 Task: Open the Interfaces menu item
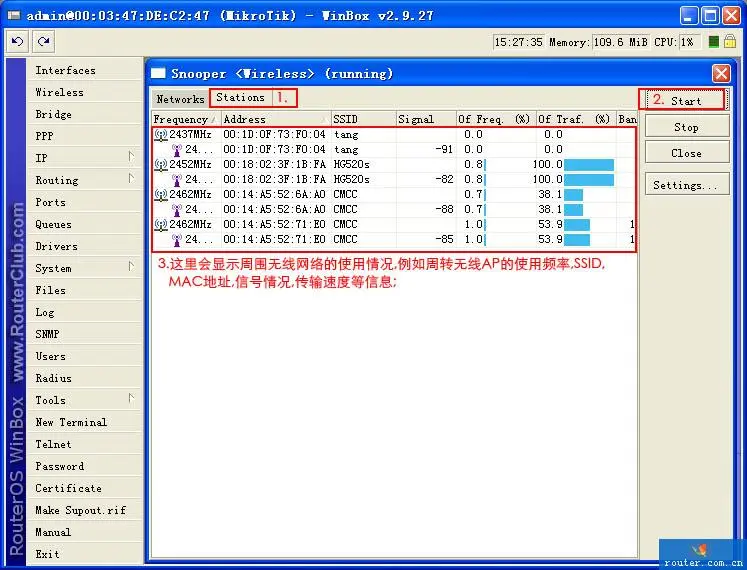point(84,71)
